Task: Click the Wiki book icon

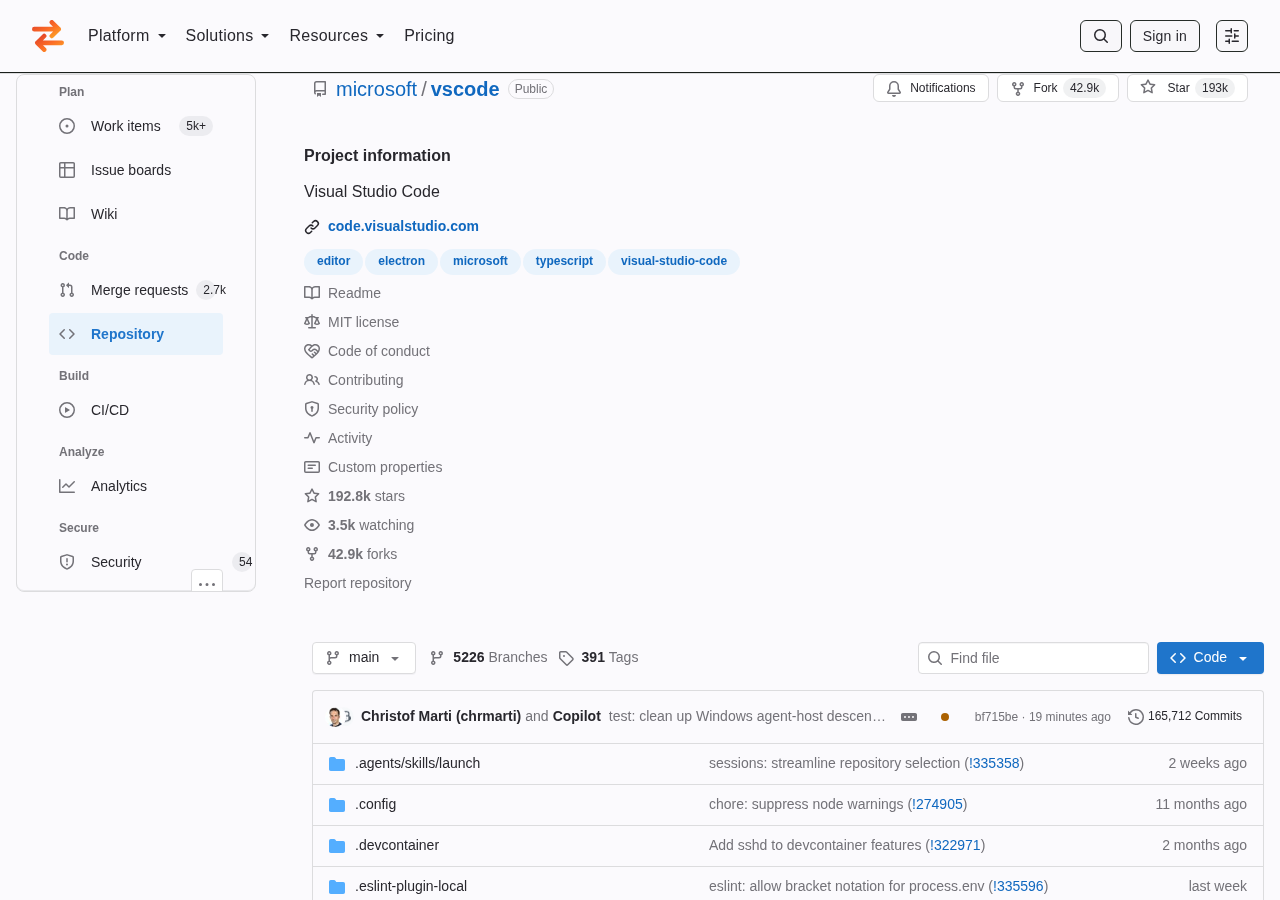Action: click(67, 214)
